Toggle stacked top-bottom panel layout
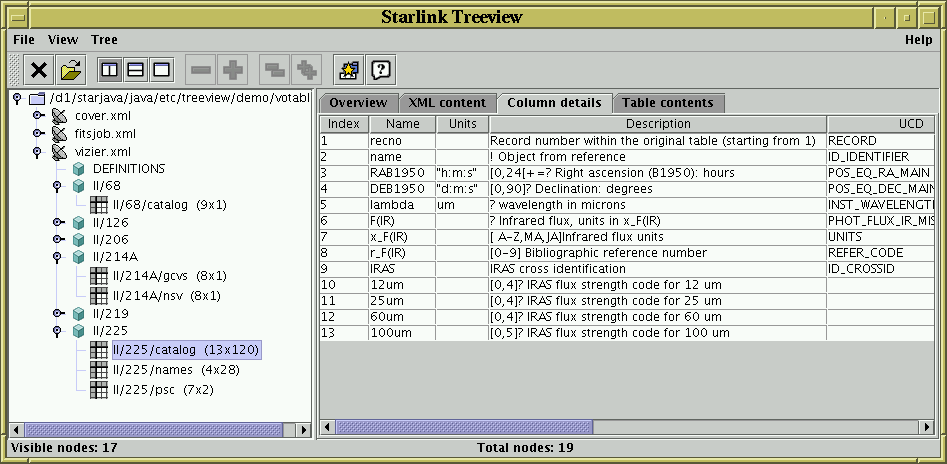 (135, 70)
